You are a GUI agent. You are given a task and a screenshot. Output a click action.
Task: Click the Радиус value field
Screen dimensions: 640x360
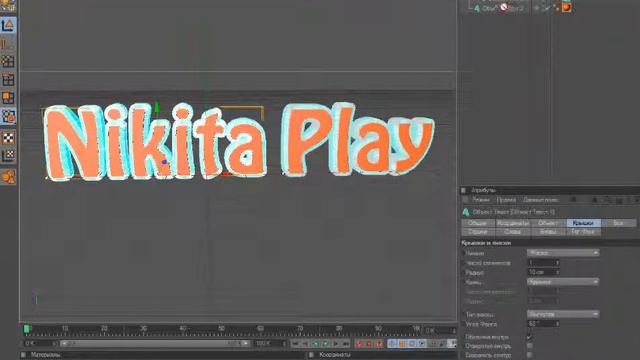pos(543,272)
